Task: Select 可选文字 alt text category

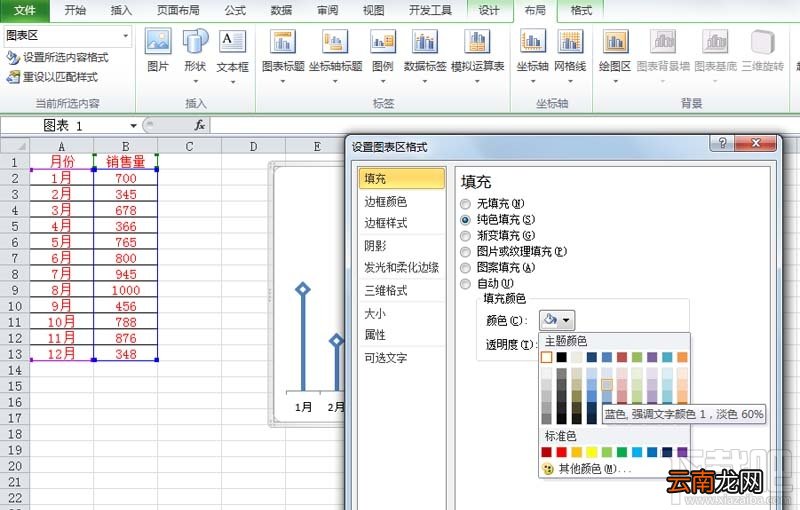Action: point(402,358)
